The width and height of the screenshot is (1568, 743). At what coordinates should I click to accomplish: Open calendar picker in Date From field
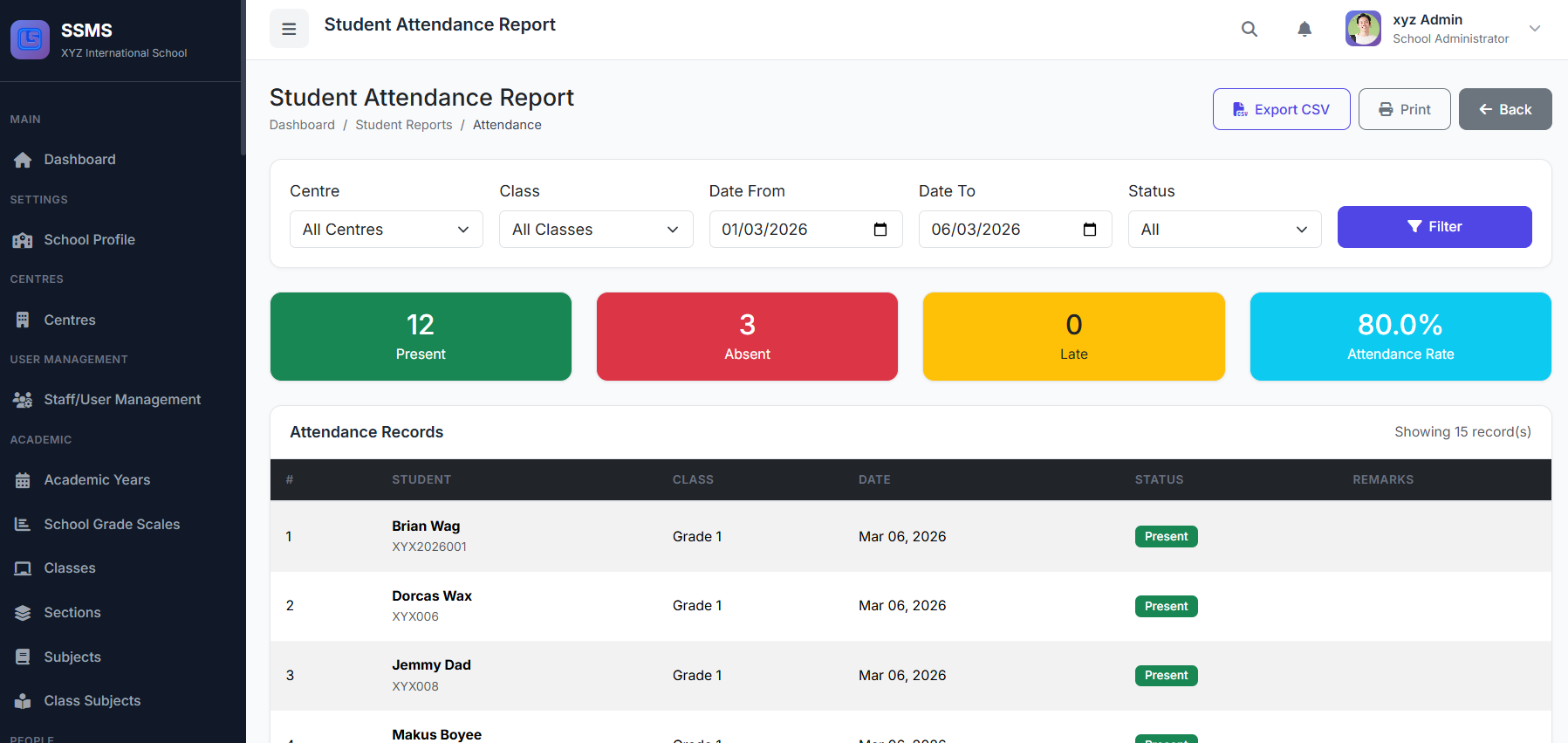pyautogui.click(x=880, y=230)
